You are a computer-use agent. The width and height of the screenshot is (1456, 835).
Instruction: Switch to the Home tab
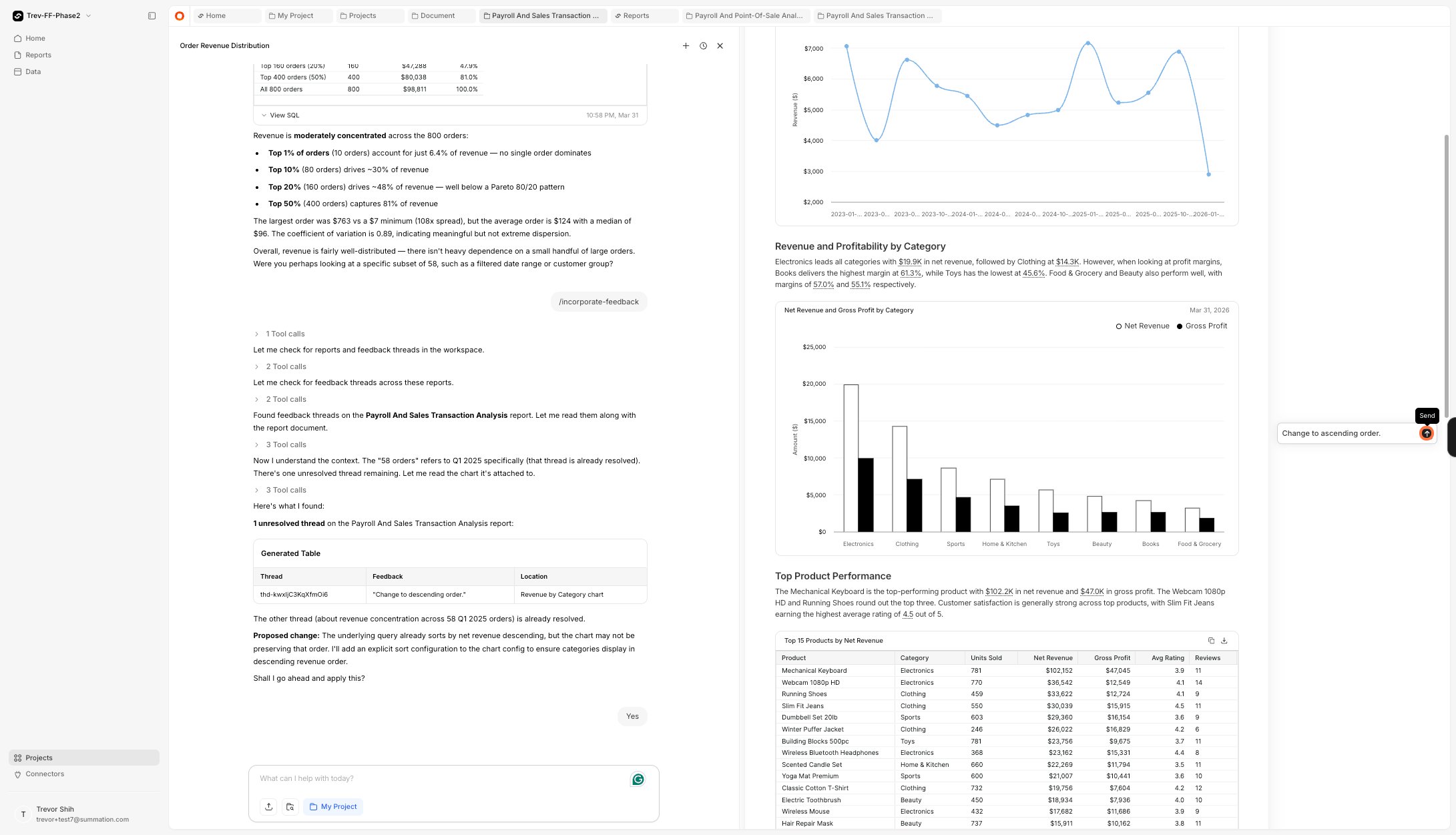[x=227, y=15]
